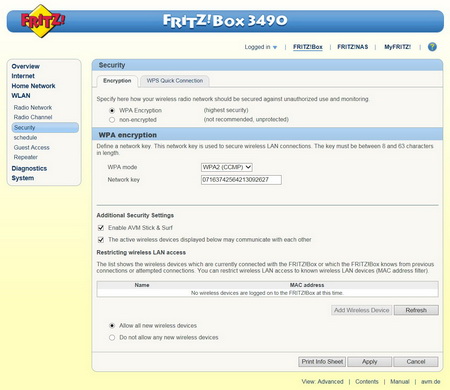Image resolution: width=450 pixels, height=390 pixels.
Task: Open Guest Access in the WLAN menu
Action: (x=32, y=147)
